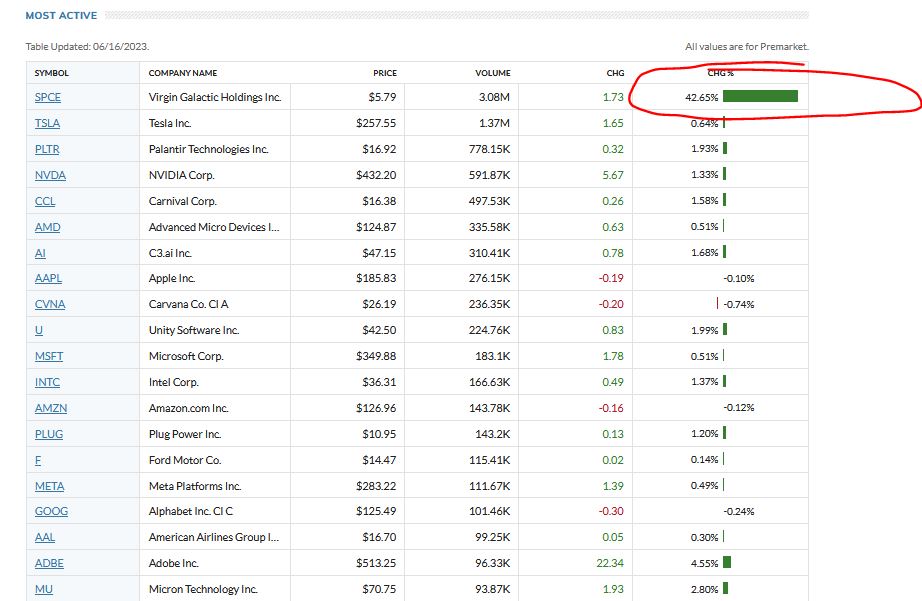Click the INTC ticker link
Viewport: 922px width, 601px height.
(47, 382)
